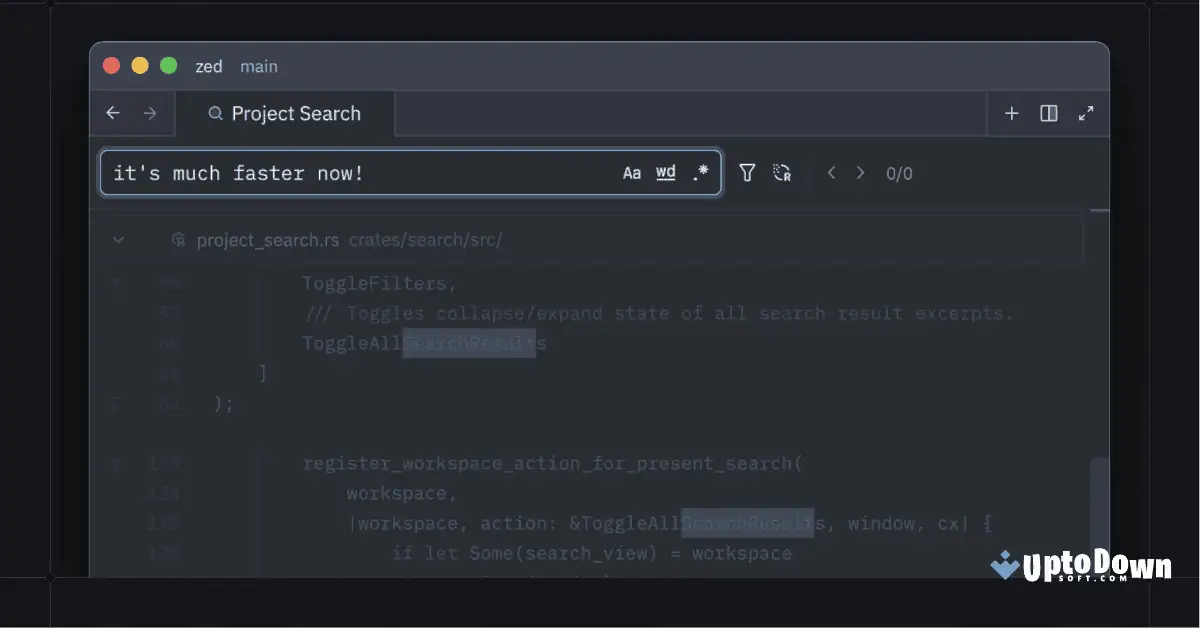Open search filters with the funnel icon

[x=746, y=172]
